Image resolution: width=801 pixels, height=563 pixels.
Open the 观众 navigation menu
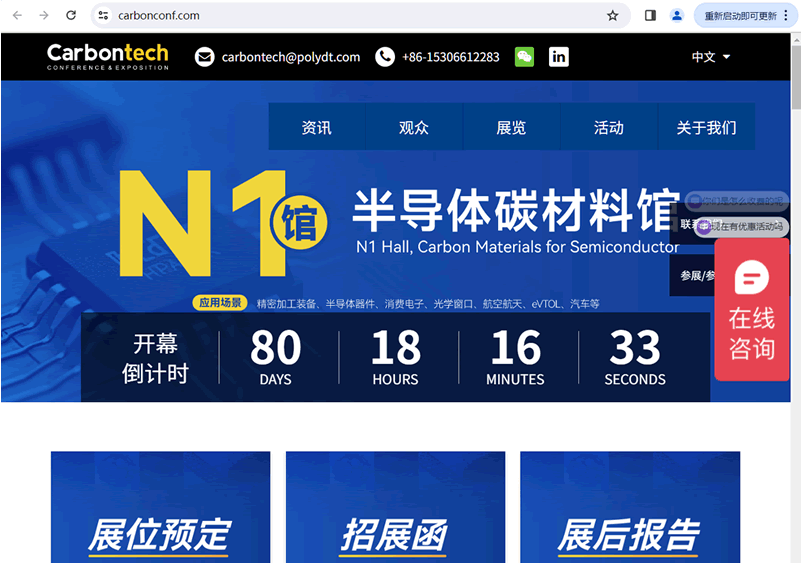tap(414, 127)
